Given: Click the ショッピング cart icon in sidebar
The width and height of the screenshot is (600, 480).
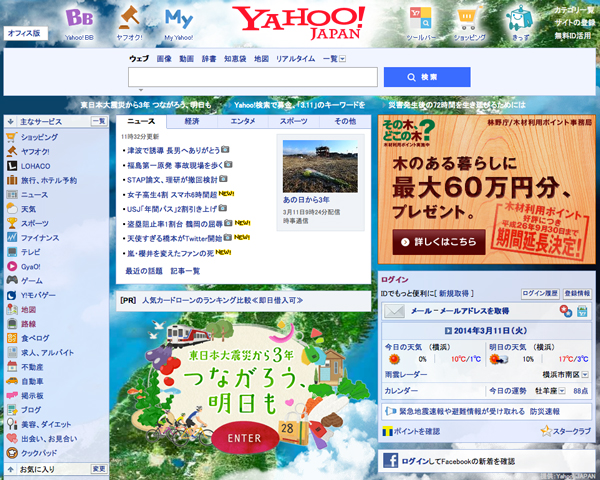Looking at the screenshot, I should pyautogui.click(x=11, y=137).
